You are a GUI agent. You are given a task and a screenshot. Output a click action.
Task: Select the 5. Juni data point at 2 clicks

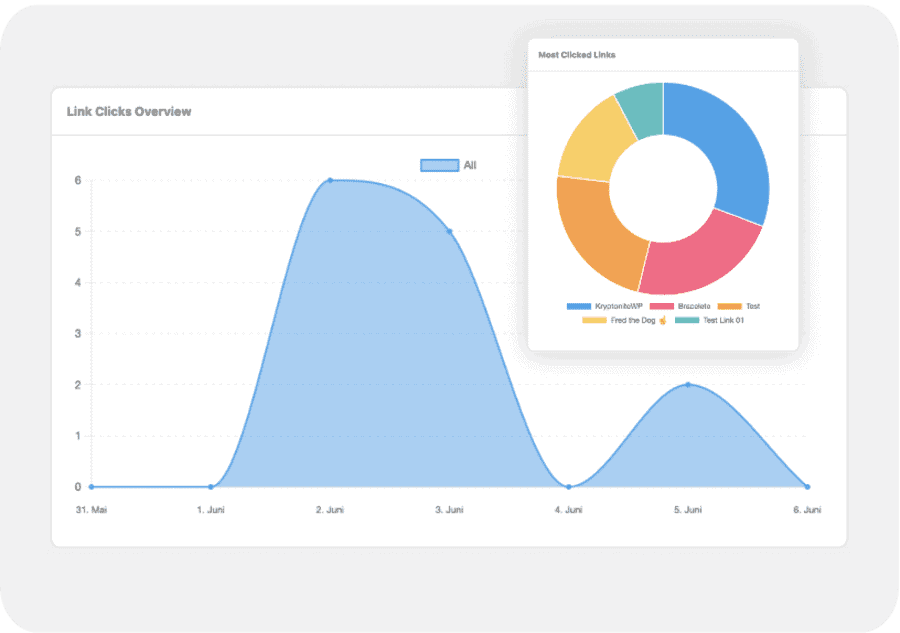click(x=688, y=385)
